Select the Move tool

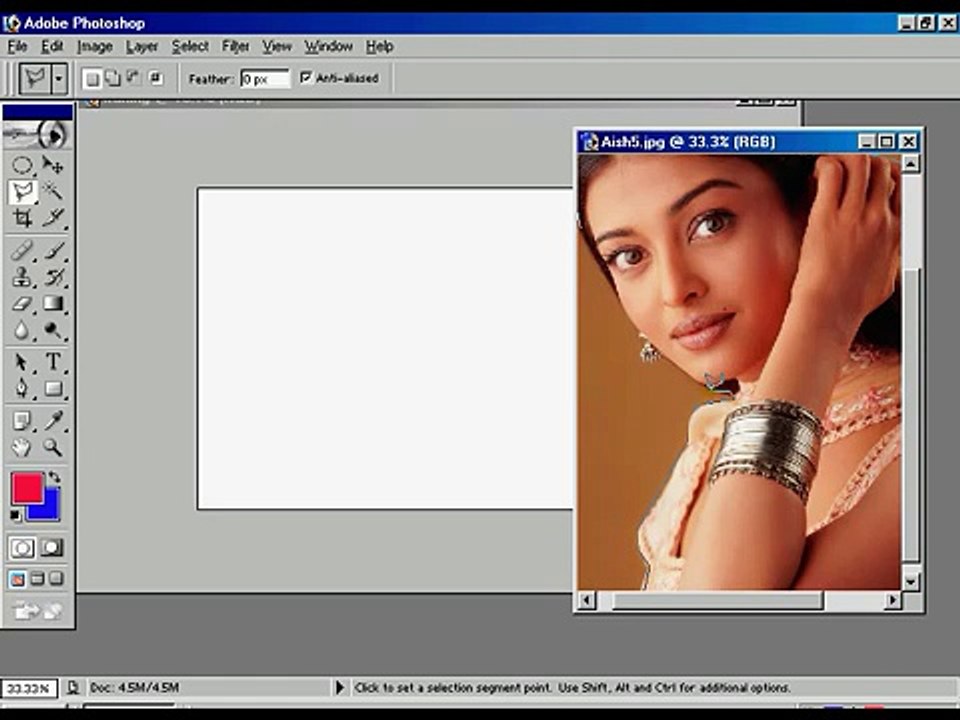(53, 165)
